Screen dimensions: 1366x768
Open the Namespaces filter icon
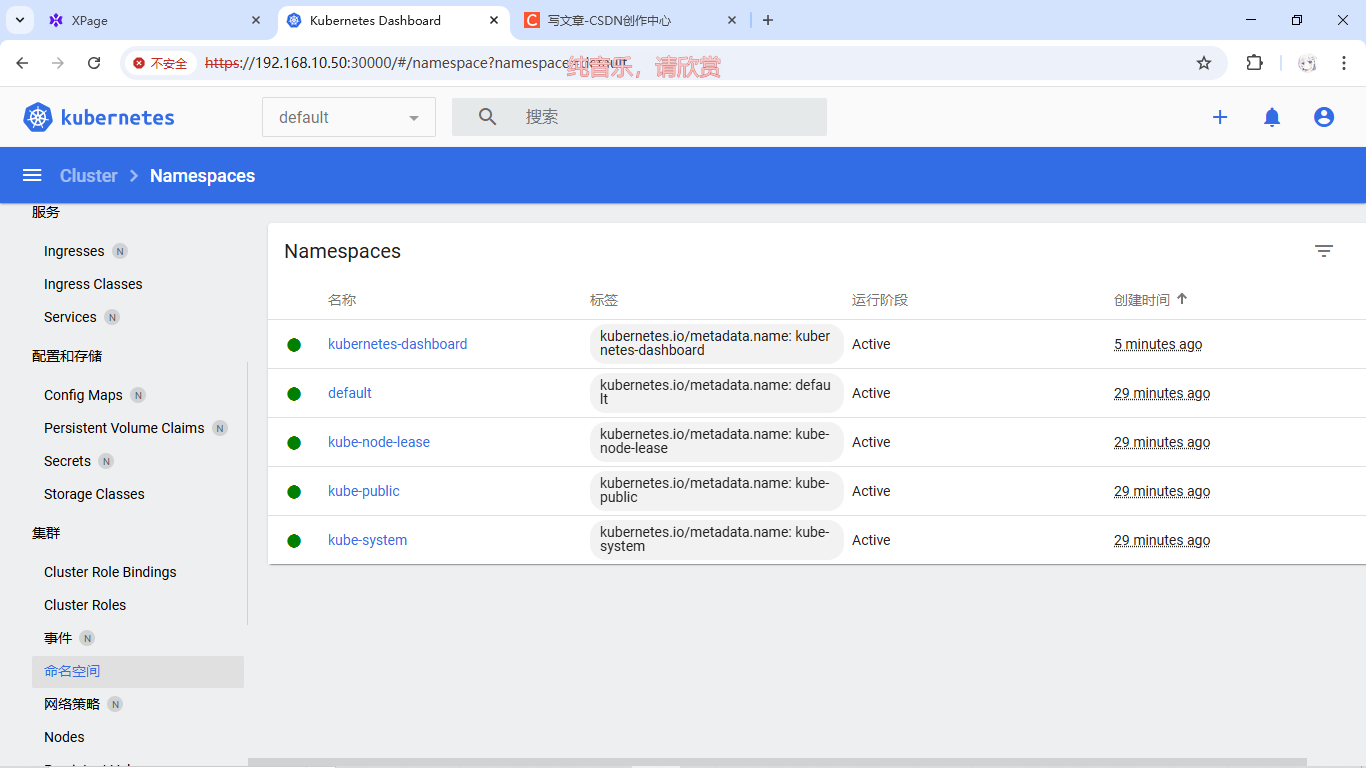pyautogui.click(x=1324, y=251)
